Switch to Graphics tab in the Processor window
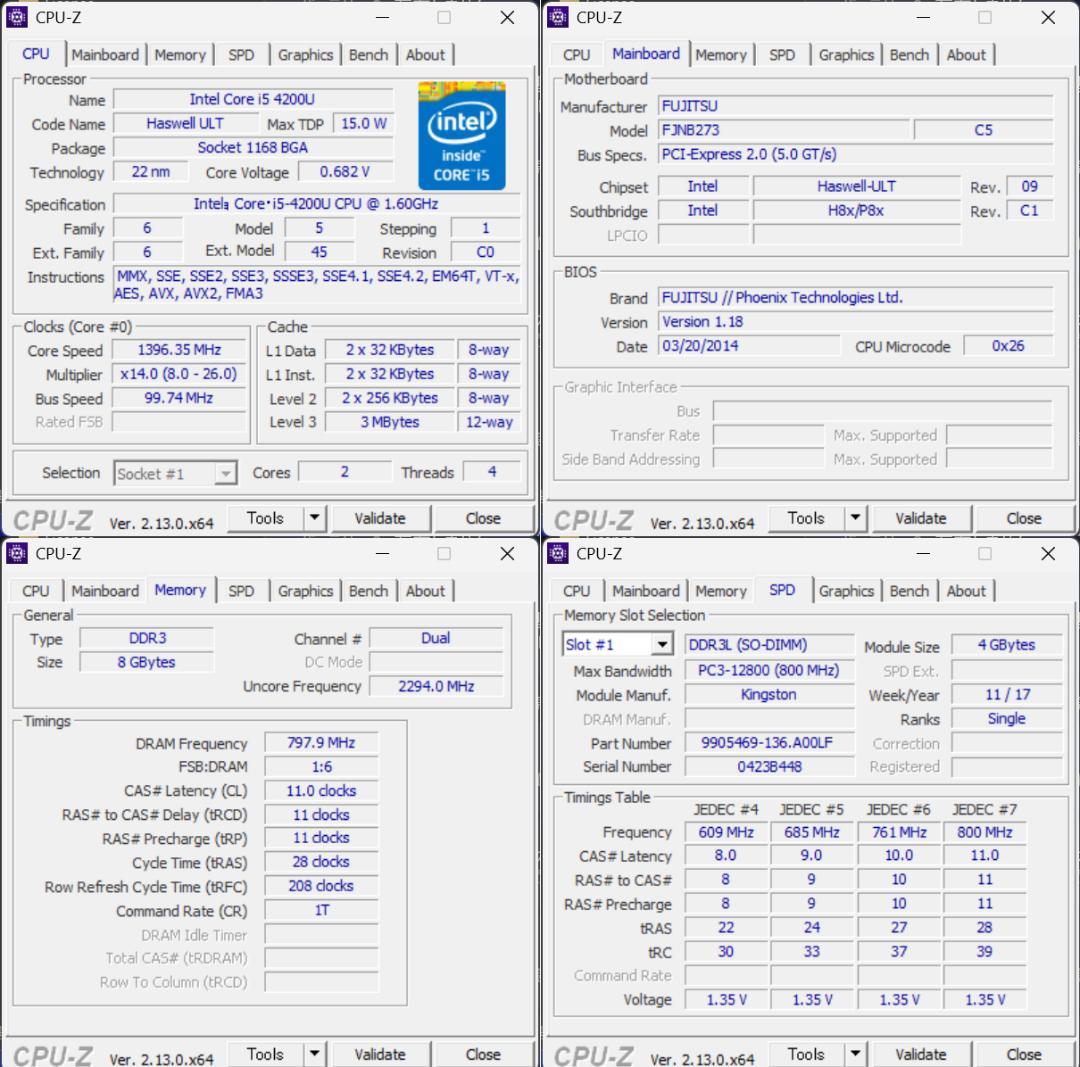This screenshot has height=1067, width=1080. 305,55
